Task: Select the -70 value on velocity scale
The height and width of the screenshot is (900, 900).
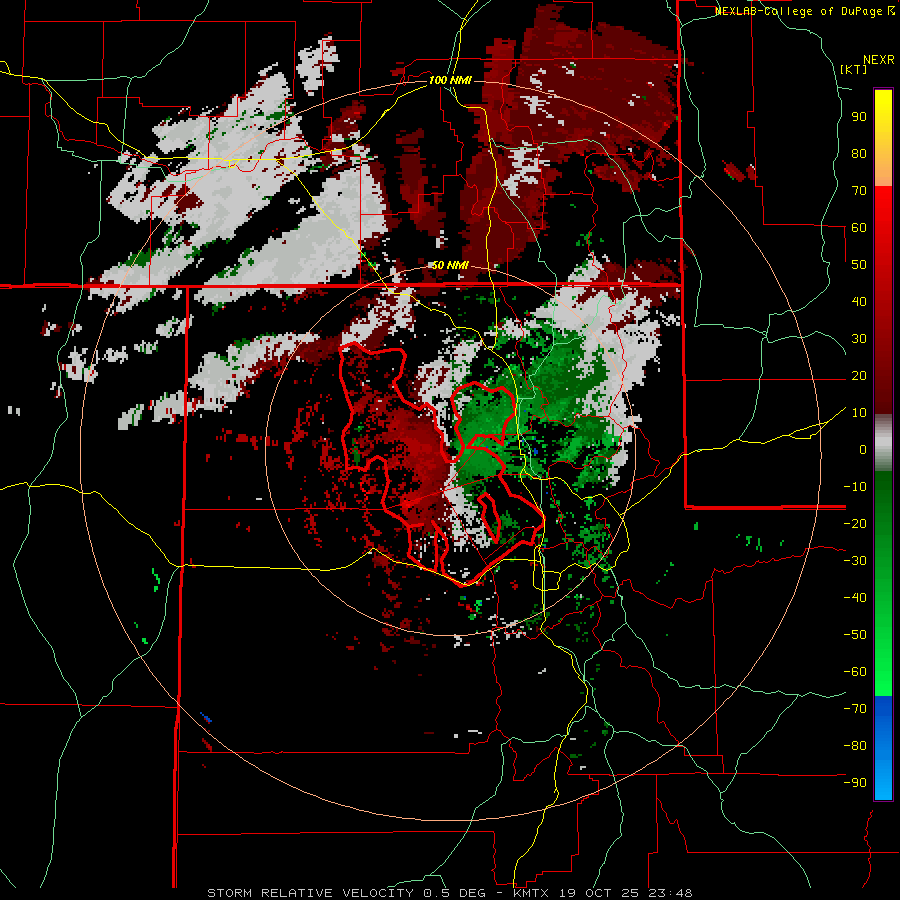Action: (855, 708)
